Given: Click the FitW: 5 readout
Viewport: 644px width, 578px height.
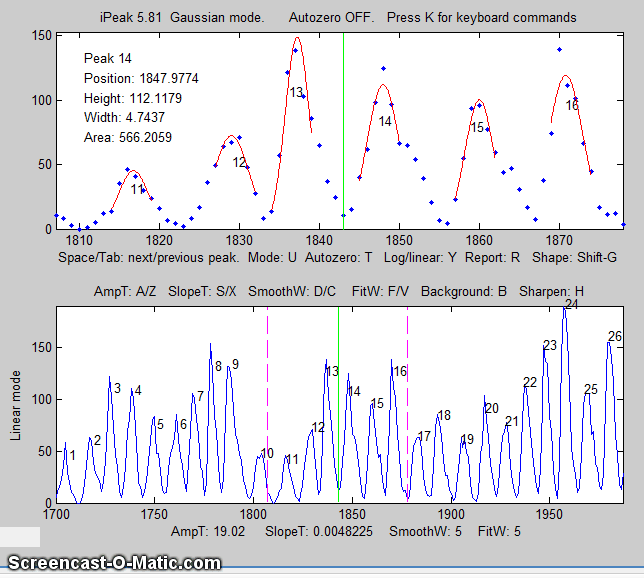Looking at the screenshot, I should 499,532.
